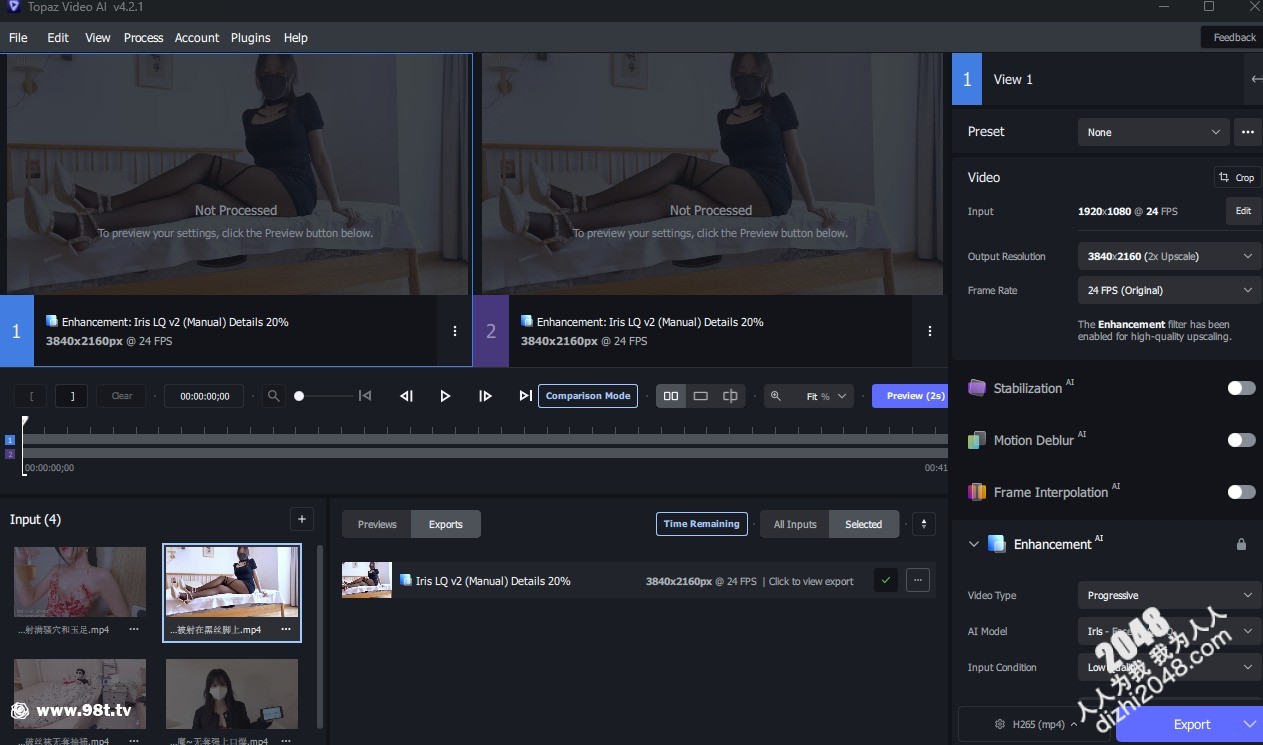Click the Comparison Mode button

(588, 396)
